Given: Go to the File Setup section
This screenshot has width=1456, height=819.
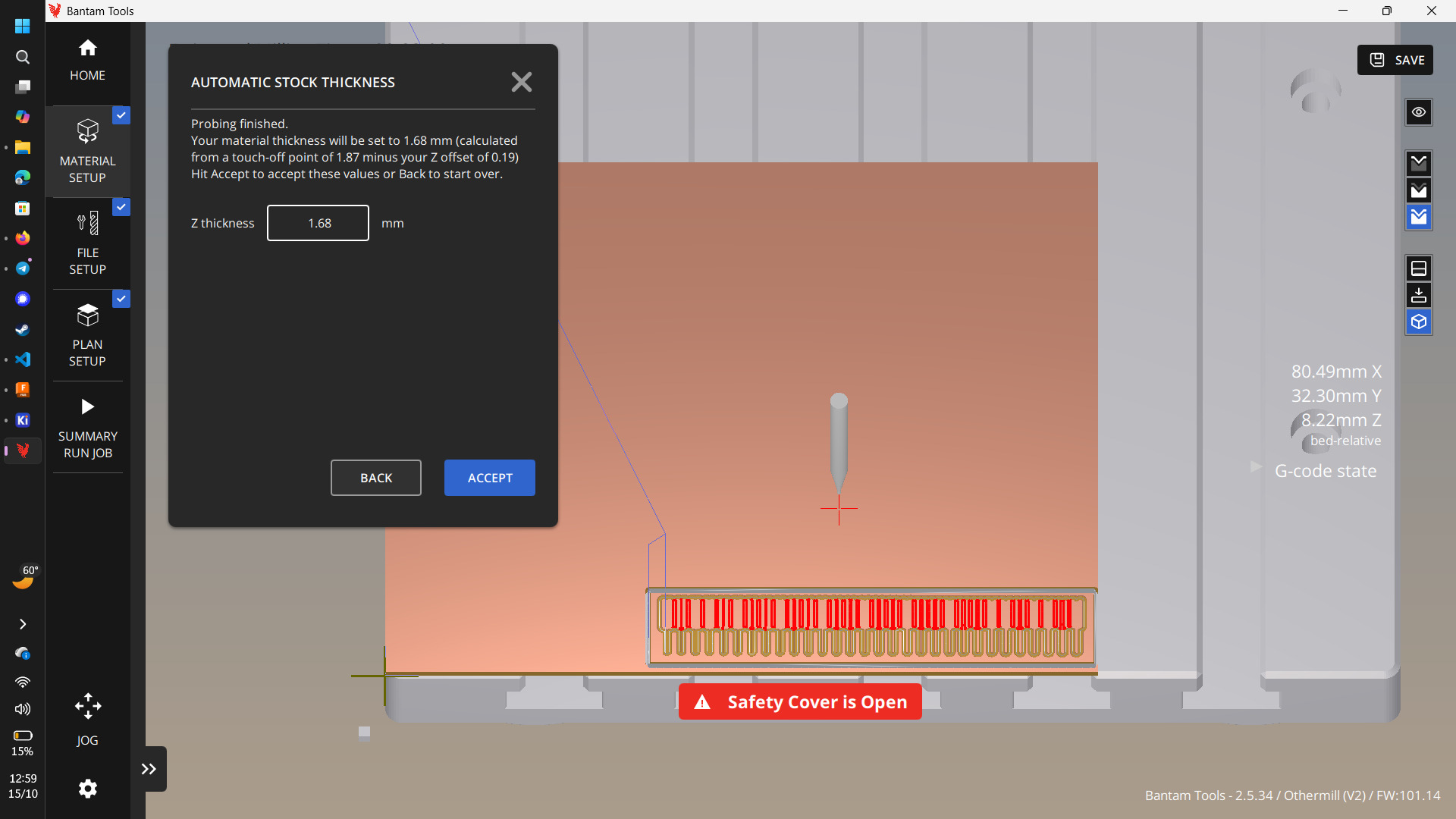Looking at the screenshot, I should click(x=87, y=243).
